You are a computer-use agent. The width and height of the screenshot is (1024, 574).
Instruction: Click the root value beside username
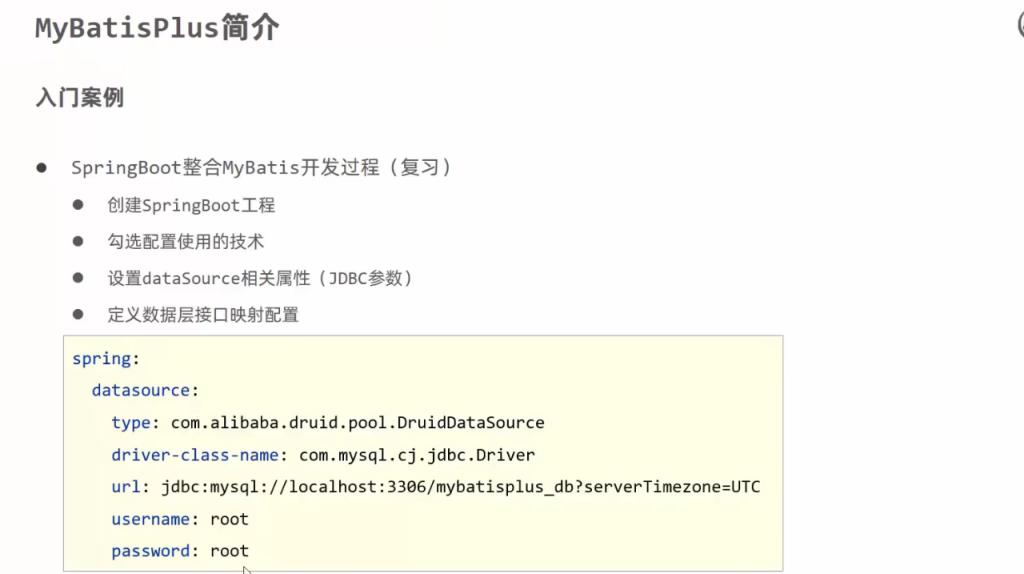(229, 519)
